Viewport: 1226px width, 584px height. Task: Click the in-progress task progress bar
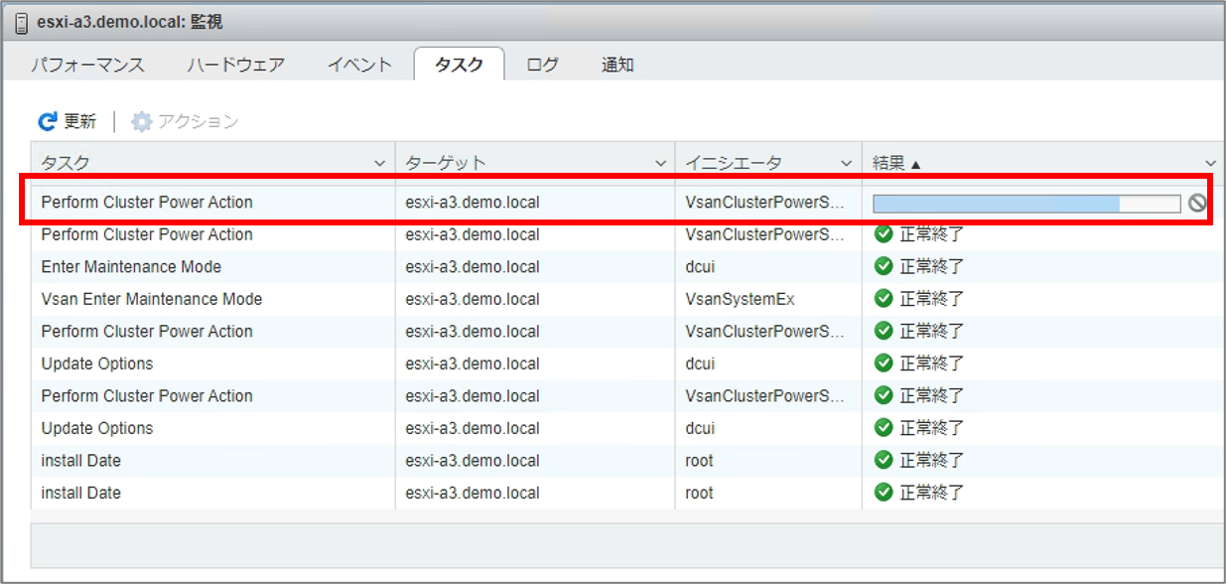[1026, 204]
